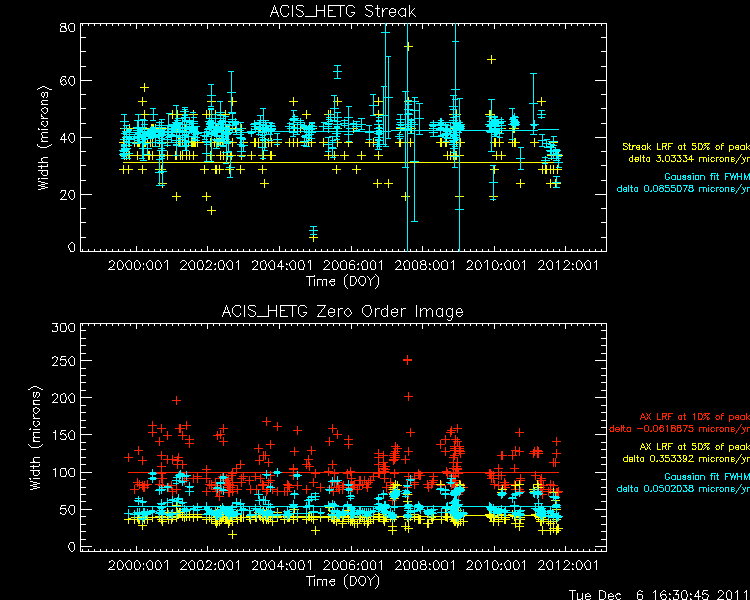Click the yellow outlier near 72 microns in Streak plot

408,46
